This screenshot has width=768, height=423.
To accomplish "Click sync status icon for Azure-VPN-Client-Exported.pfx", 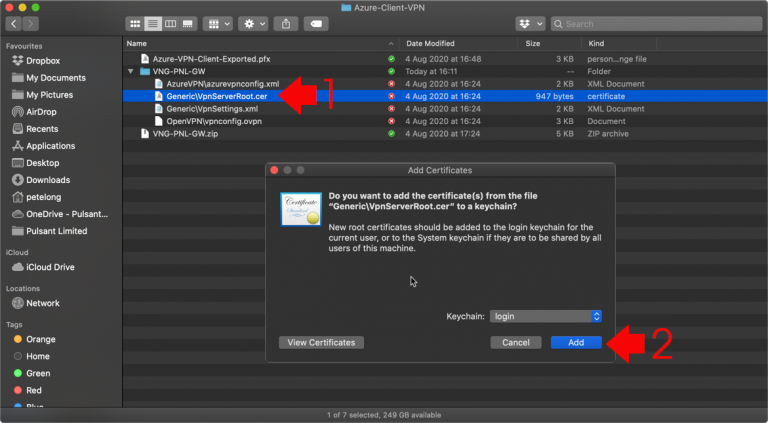I will tap(391, 59).
